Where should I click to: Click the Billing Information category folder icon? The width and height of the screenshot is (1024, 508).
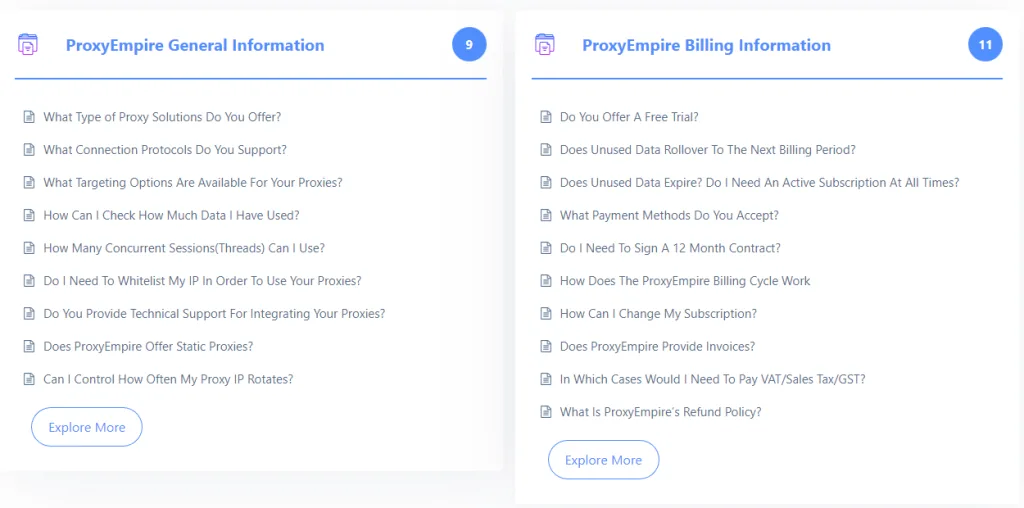click(545, 45)
